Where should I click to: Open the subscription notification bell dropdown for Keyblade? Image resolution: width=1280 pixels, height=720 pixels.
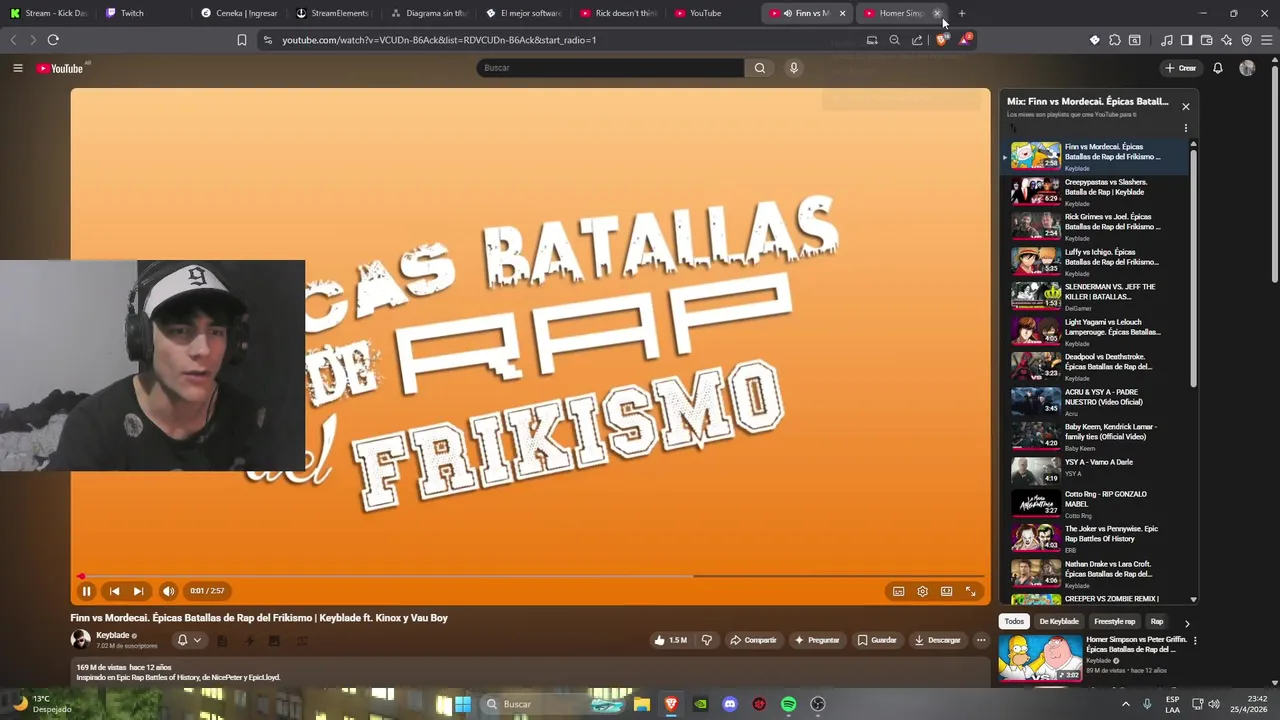coord(189,640)
